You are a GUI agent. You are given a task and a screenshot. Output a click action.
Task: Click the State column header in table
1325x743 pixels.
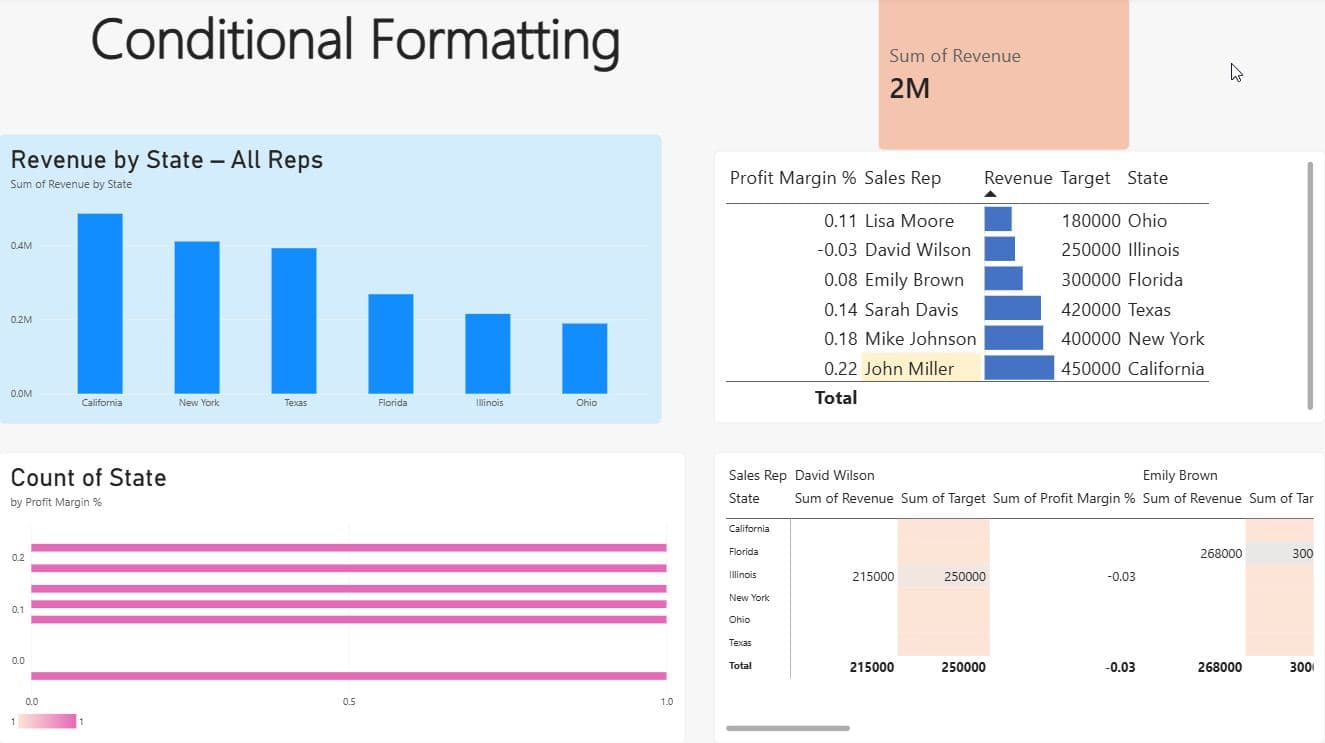(x=1147, y=178)
